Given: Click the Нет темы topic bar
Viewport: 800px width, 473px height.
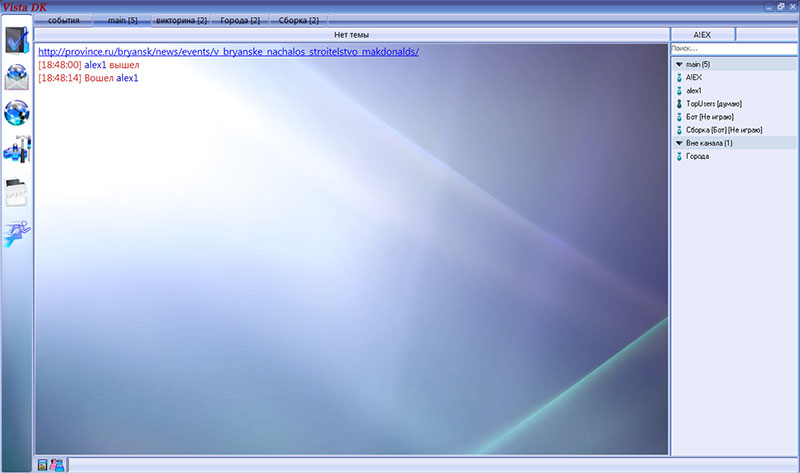Looking at the screenshot, I should (351, 34).
